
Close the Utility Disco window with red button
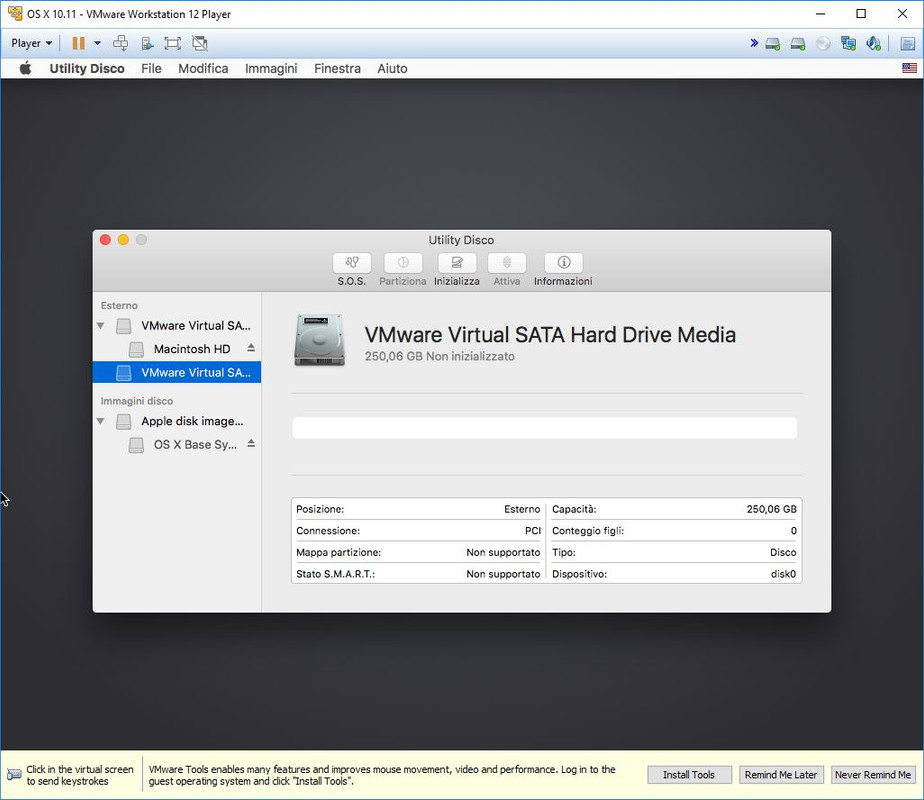105,240
